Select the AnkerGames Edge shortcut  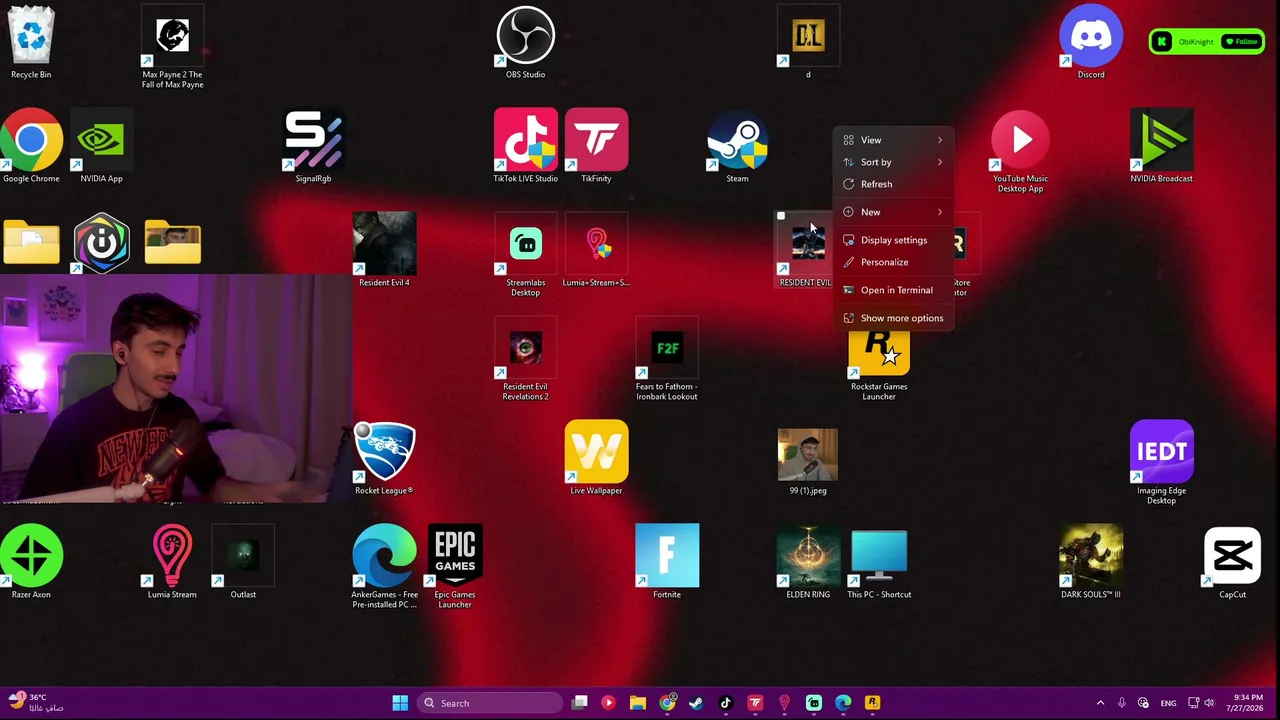pos(384,567)
